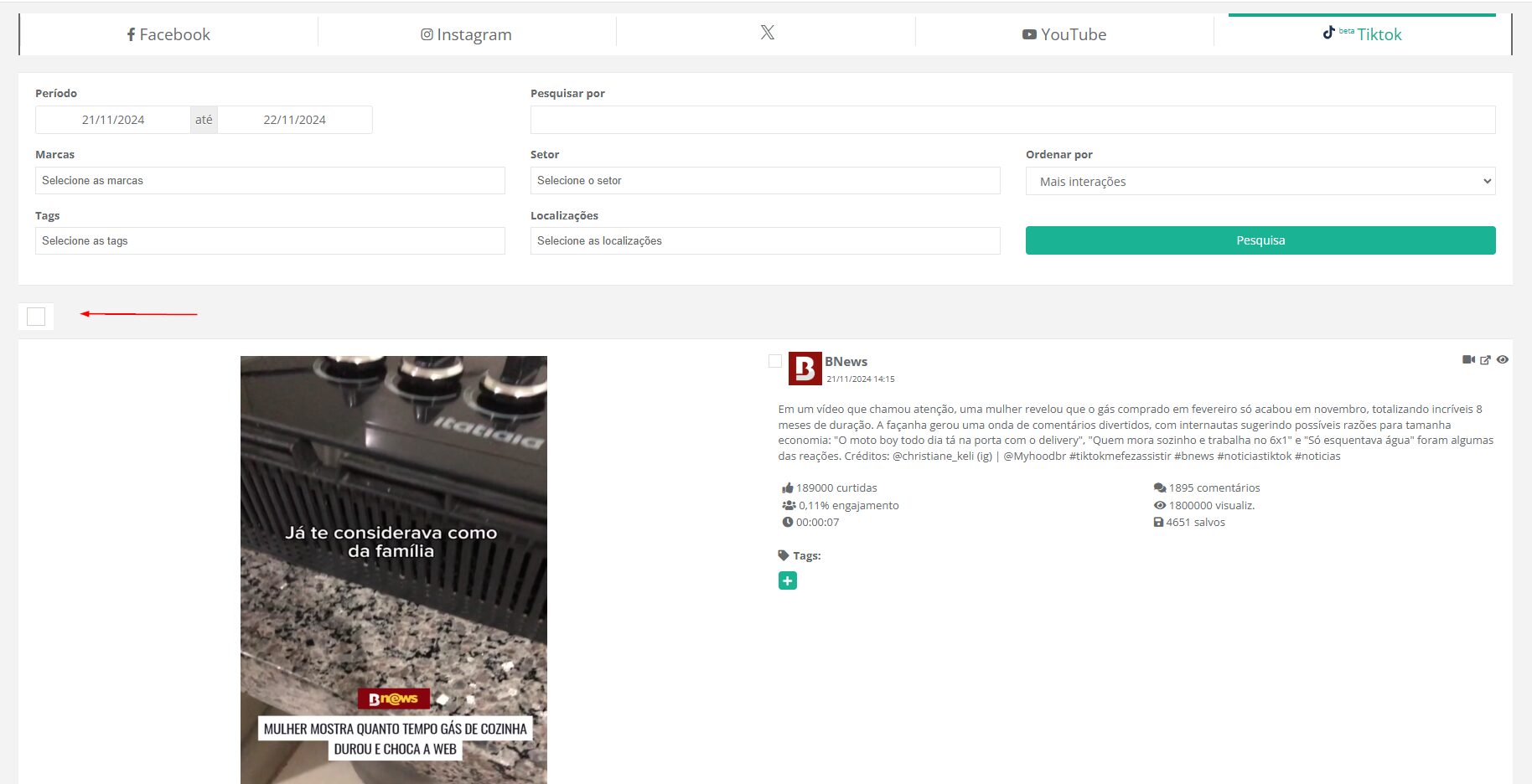Viewport: 1532px width, 784px height.
Task: Add a tag with green plus button
Action: point(787,580)
